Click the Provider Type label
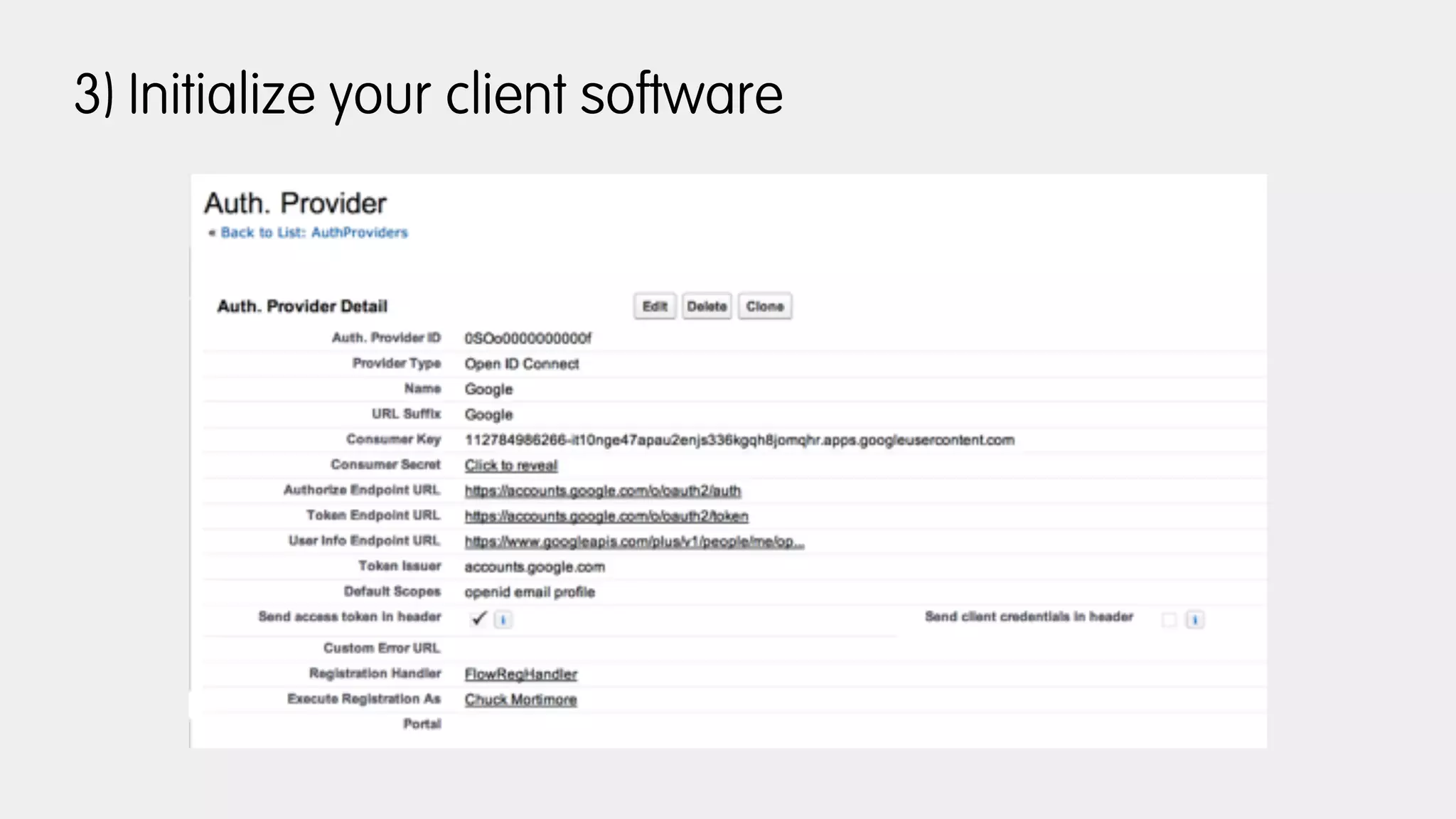Viewport: 1456px width, 819px height. (397, 363)
